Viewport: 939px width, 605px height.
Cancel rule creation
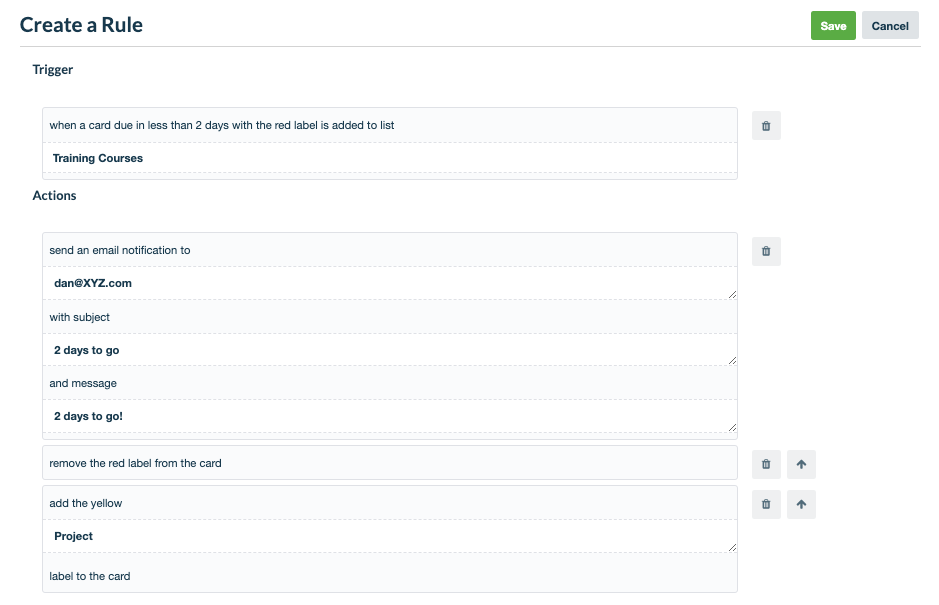(889, 25)
